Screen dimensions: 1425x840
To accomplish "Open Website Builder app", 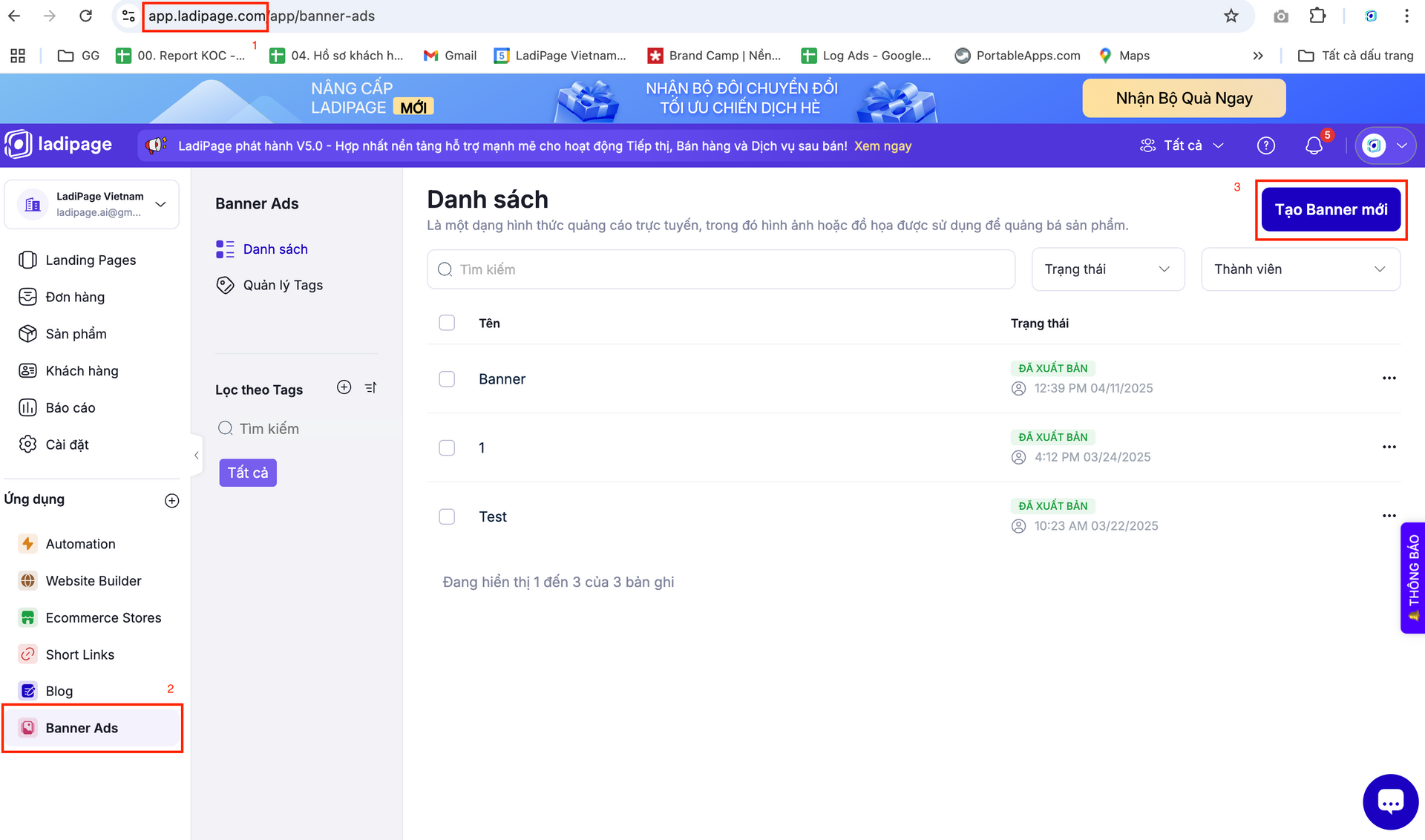I will 93,581.
